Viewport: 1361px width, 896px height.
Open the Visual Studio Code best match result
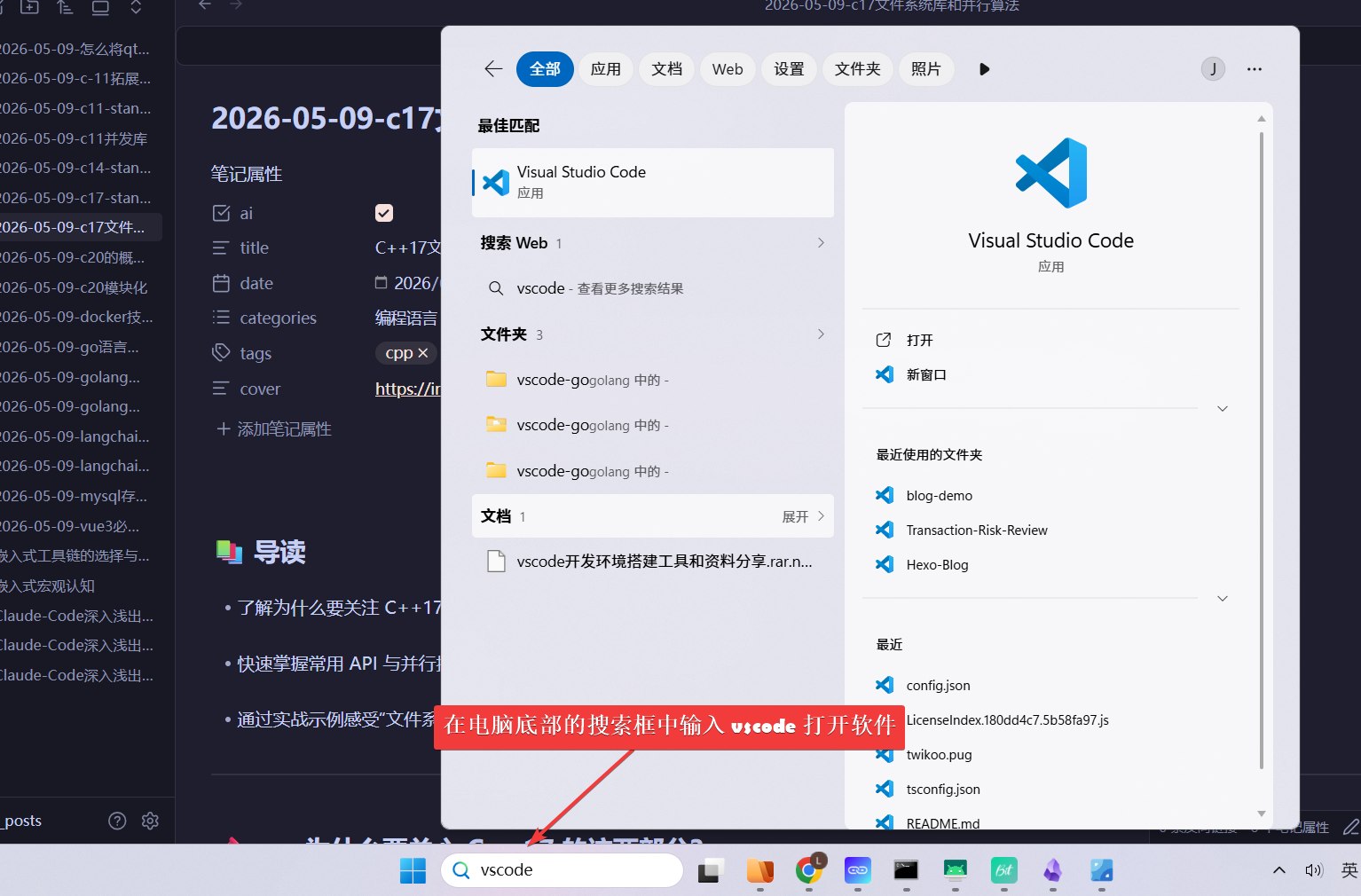point(653,182)
